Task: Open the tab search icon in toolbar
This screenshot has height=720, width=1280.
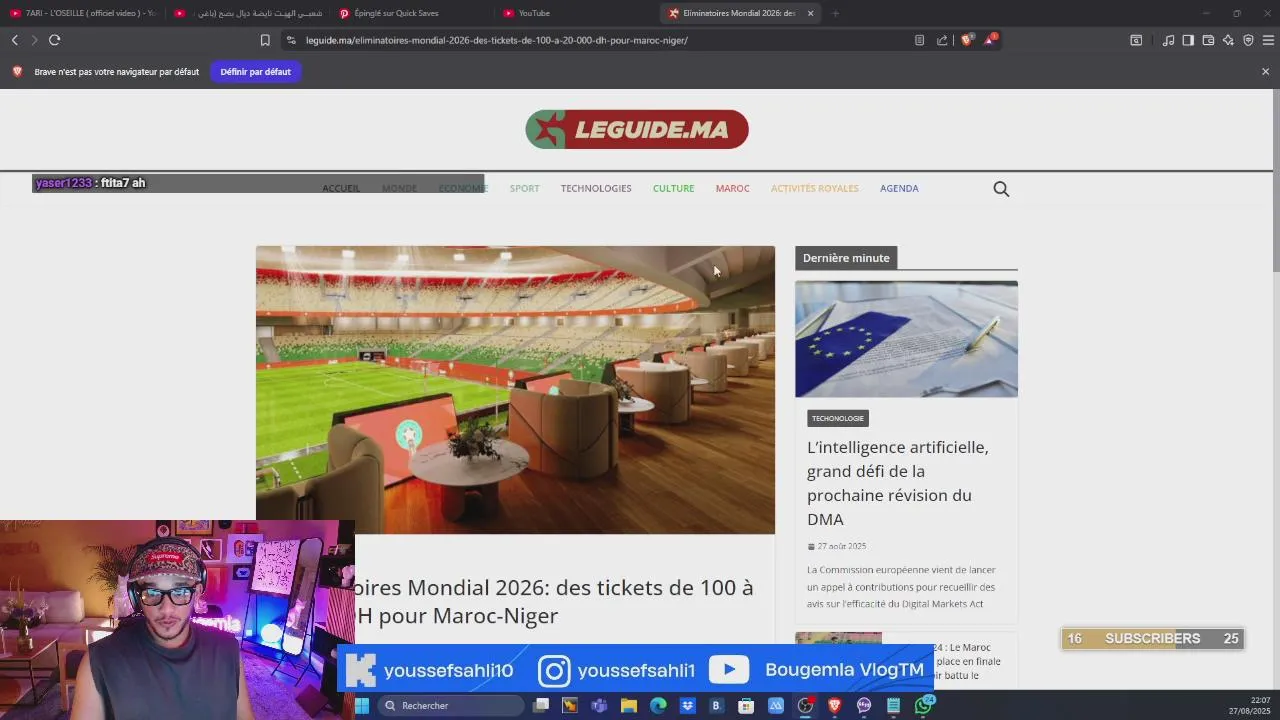Action: (x=1136, y=40)
